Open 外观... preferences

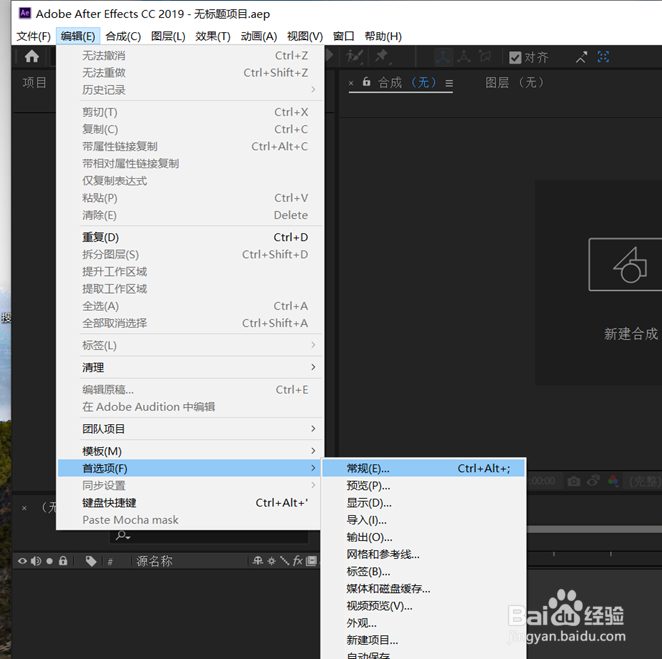(423, 623)
